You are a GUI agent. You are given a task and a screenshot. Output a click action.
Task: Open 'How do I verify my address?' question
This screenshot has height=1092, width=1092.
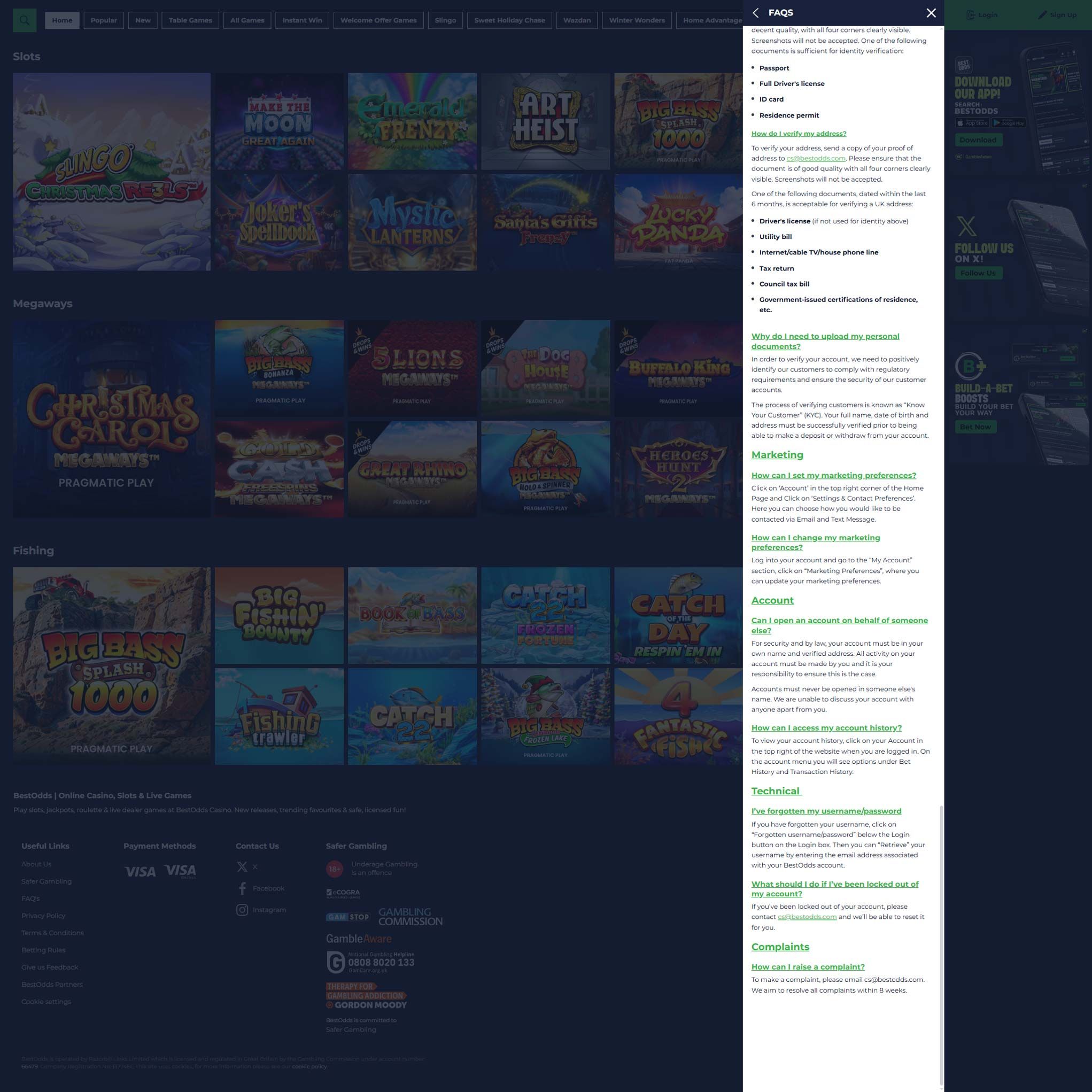coord(798,134)
